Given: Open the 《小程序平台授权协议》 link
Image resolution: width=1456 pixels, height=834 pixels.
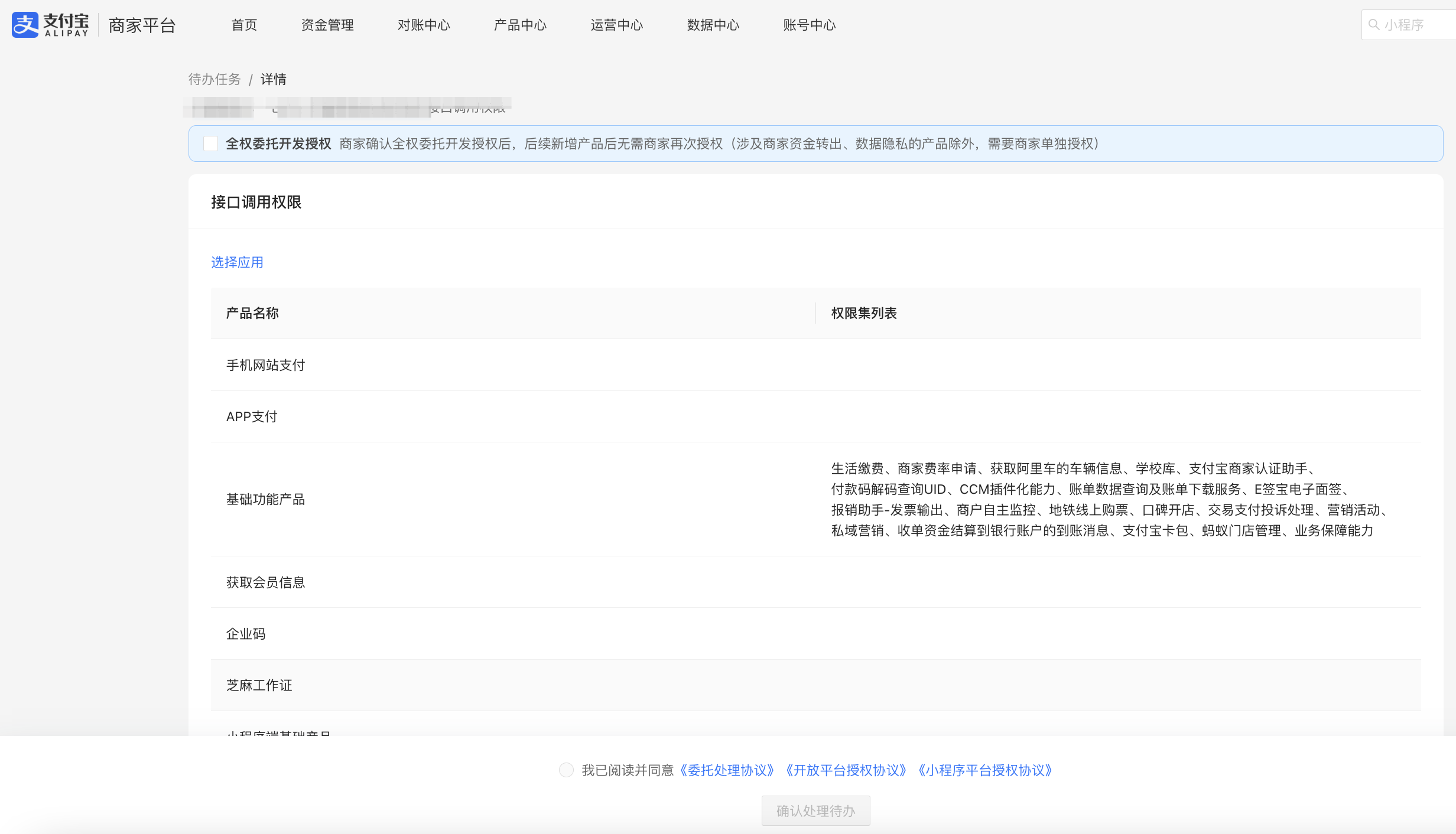Looking at the screenshot, I should coord(985,770).
